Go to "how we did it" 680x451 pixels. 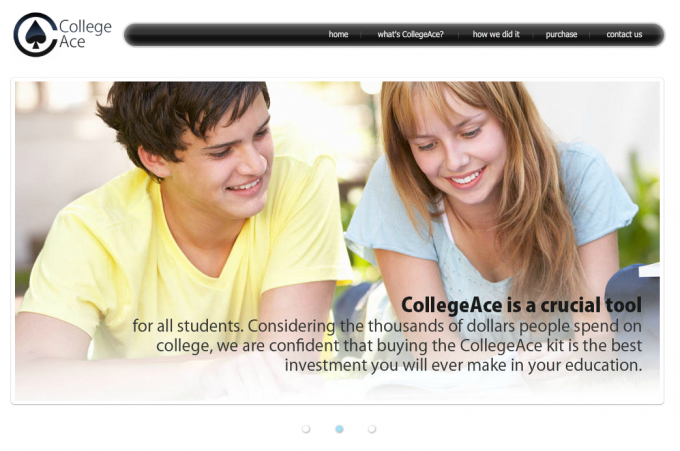[496, 34]
